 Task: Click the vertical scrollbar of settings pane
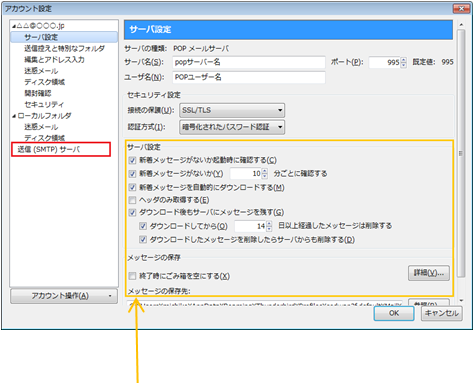pos(461,153)
